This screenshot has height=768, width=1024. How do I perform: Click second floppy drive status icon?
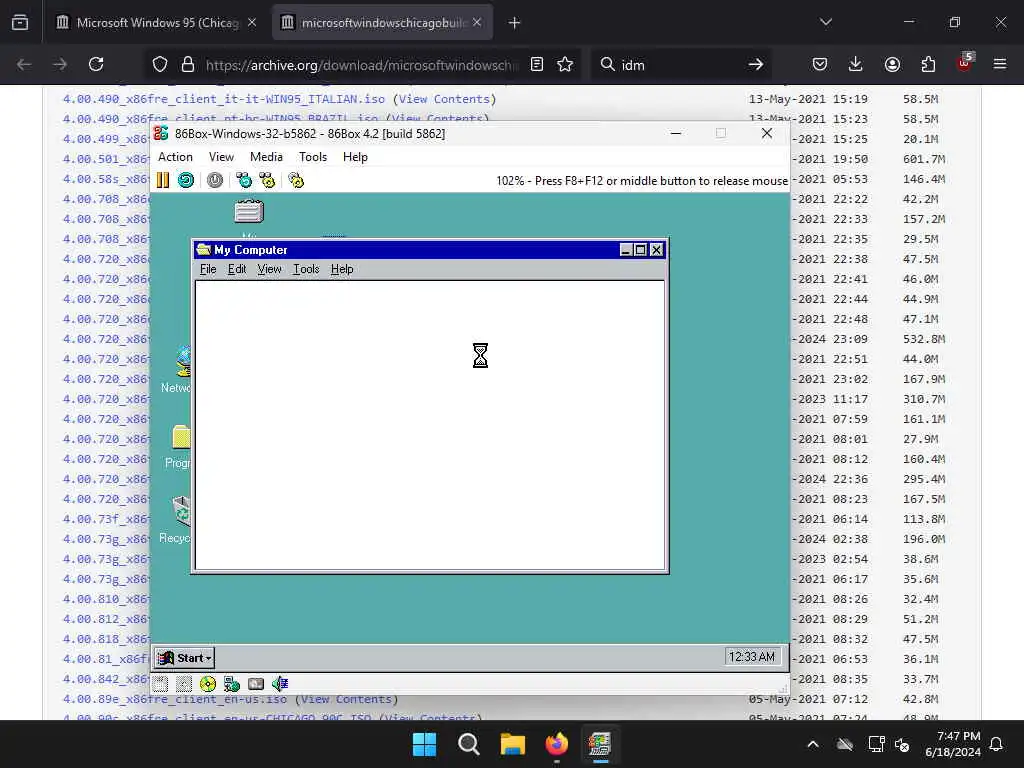click(184, 684)
